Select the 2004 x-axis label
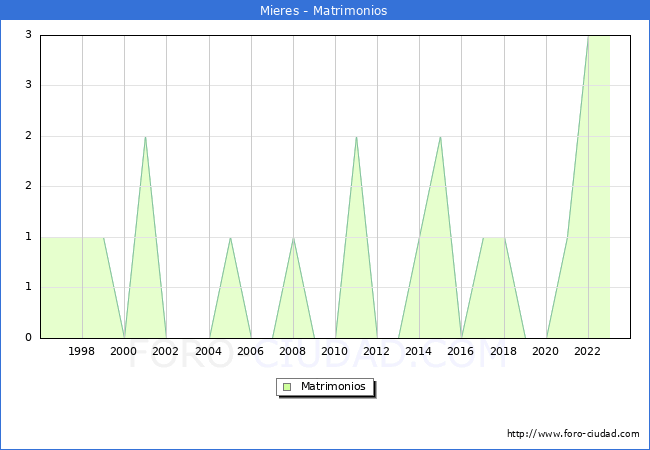The image size is (650, 450). pos(208,351)
